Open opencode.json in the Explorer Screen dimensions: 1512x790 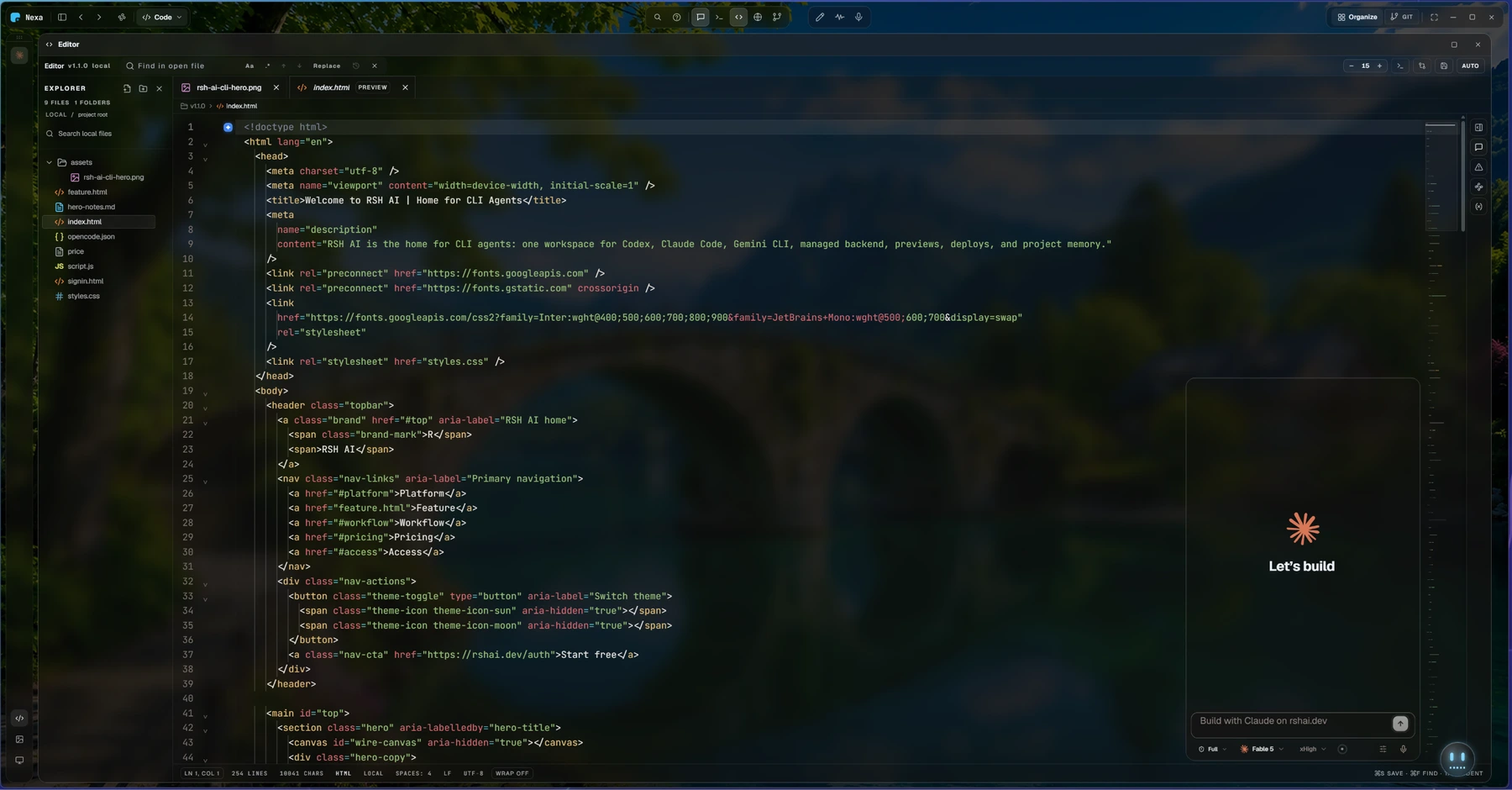pos(91,237)
